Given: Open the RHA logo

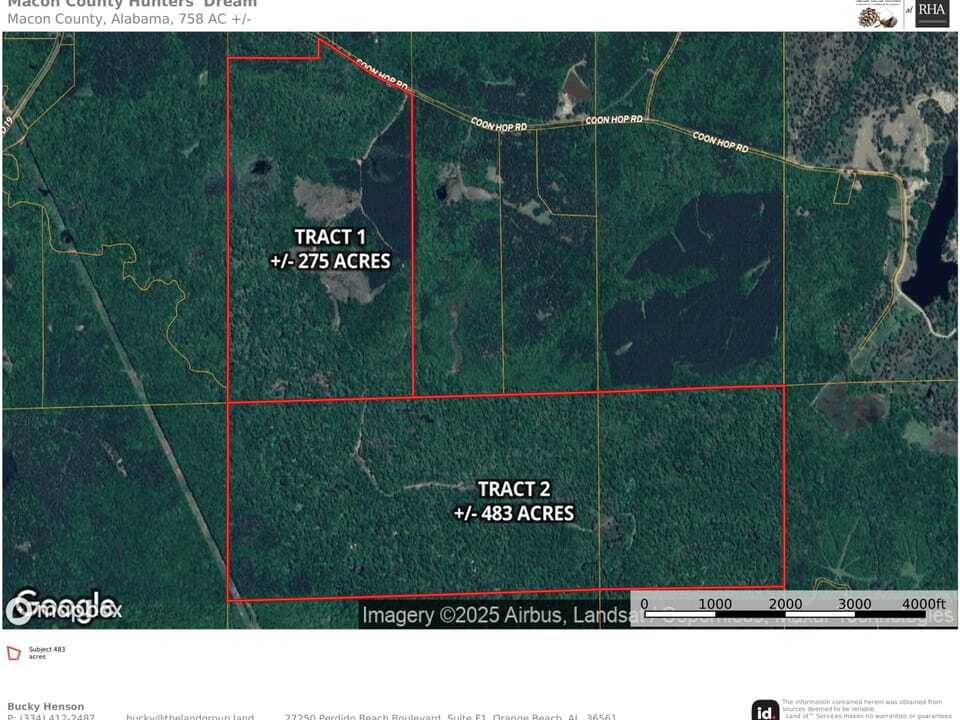Looking at the screenshot, I should tap(930, 15).
